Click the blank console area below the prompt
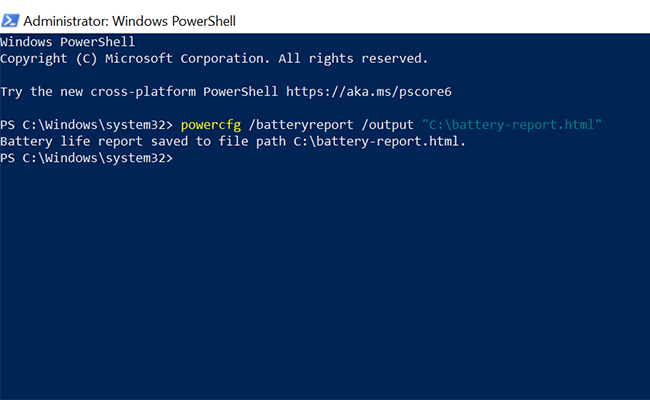 pyautogui.click(x=325, y=282)
